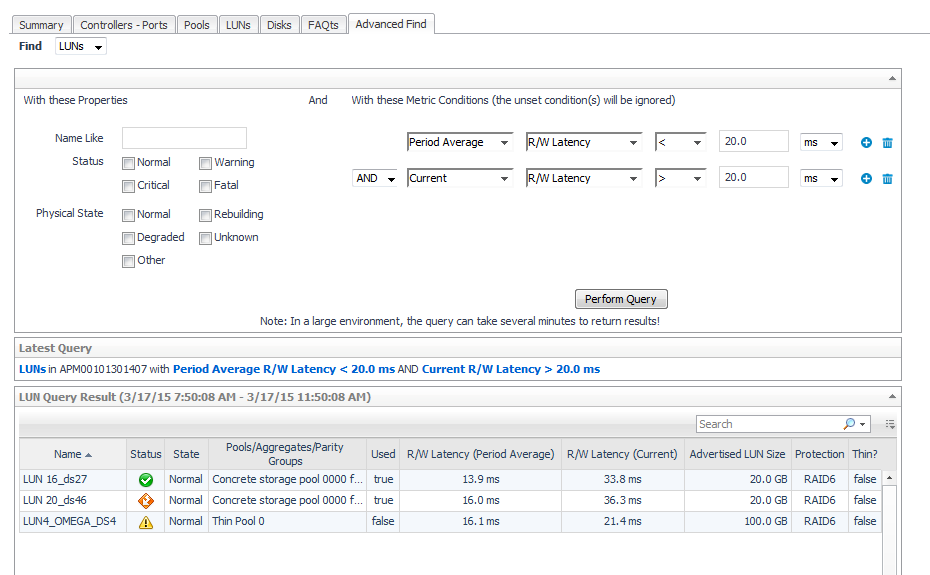The height and width of the screenshot is (575, 930).
Task: Select the Advanced Find tab
Action: 391,24
